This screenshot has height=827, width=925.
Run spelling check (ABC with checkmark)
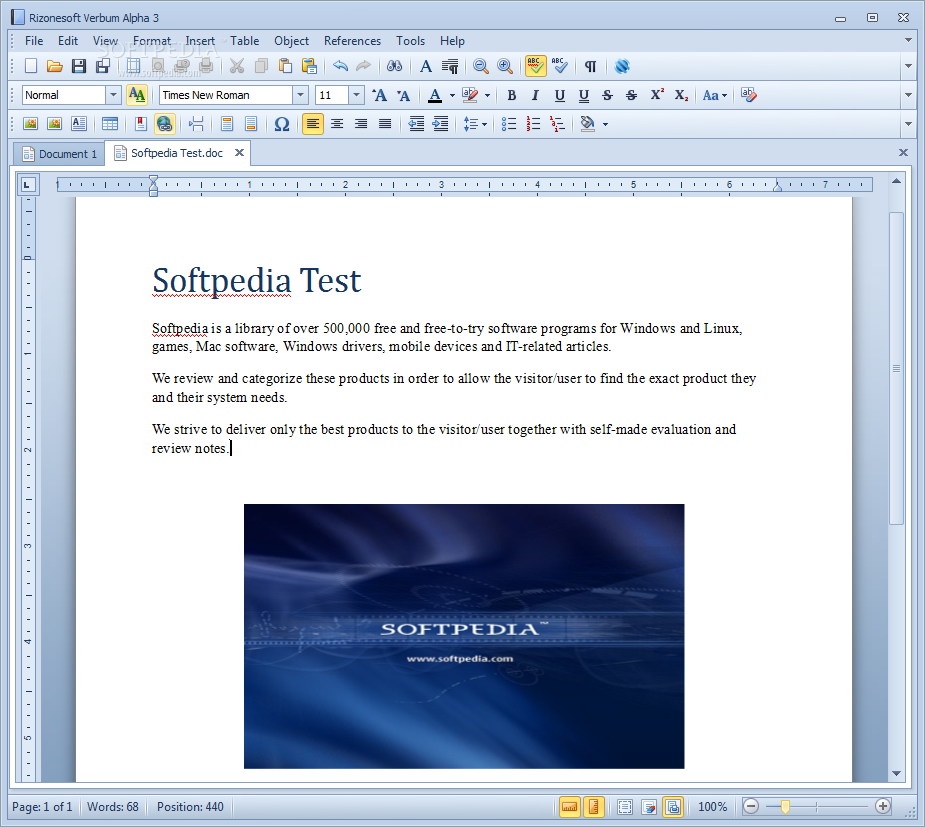tap(560, 66)
